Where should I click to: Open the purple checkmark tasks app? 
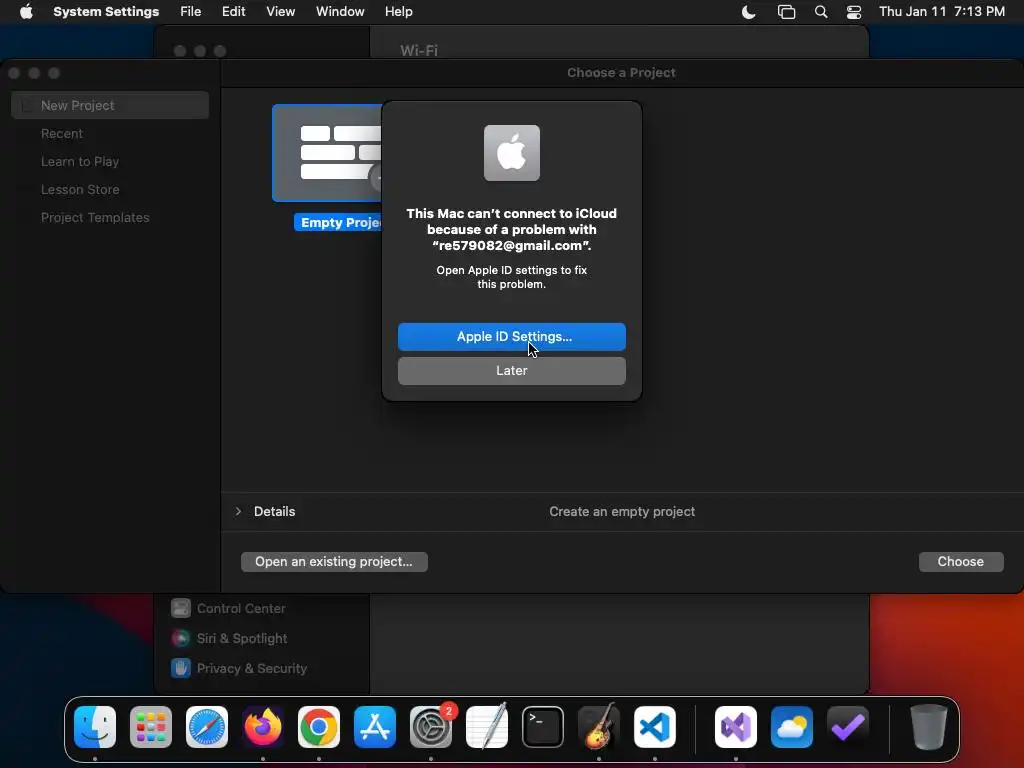click(848, 727)
